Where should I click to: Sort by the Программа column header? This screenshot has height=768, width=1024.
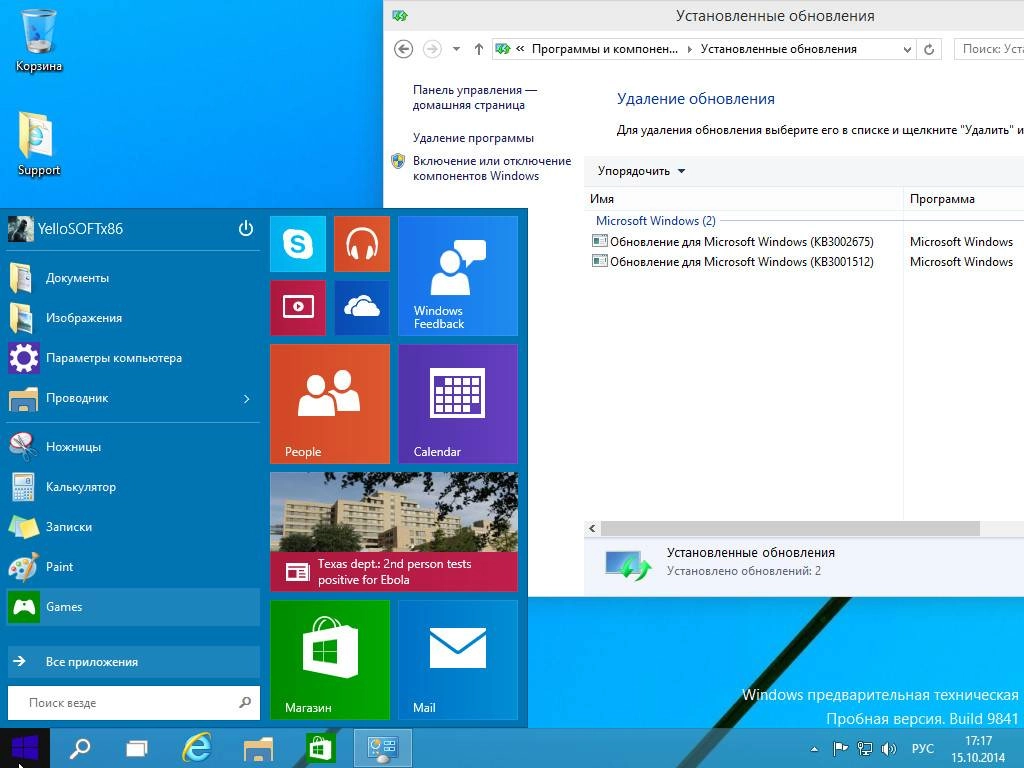coord(963,199)
